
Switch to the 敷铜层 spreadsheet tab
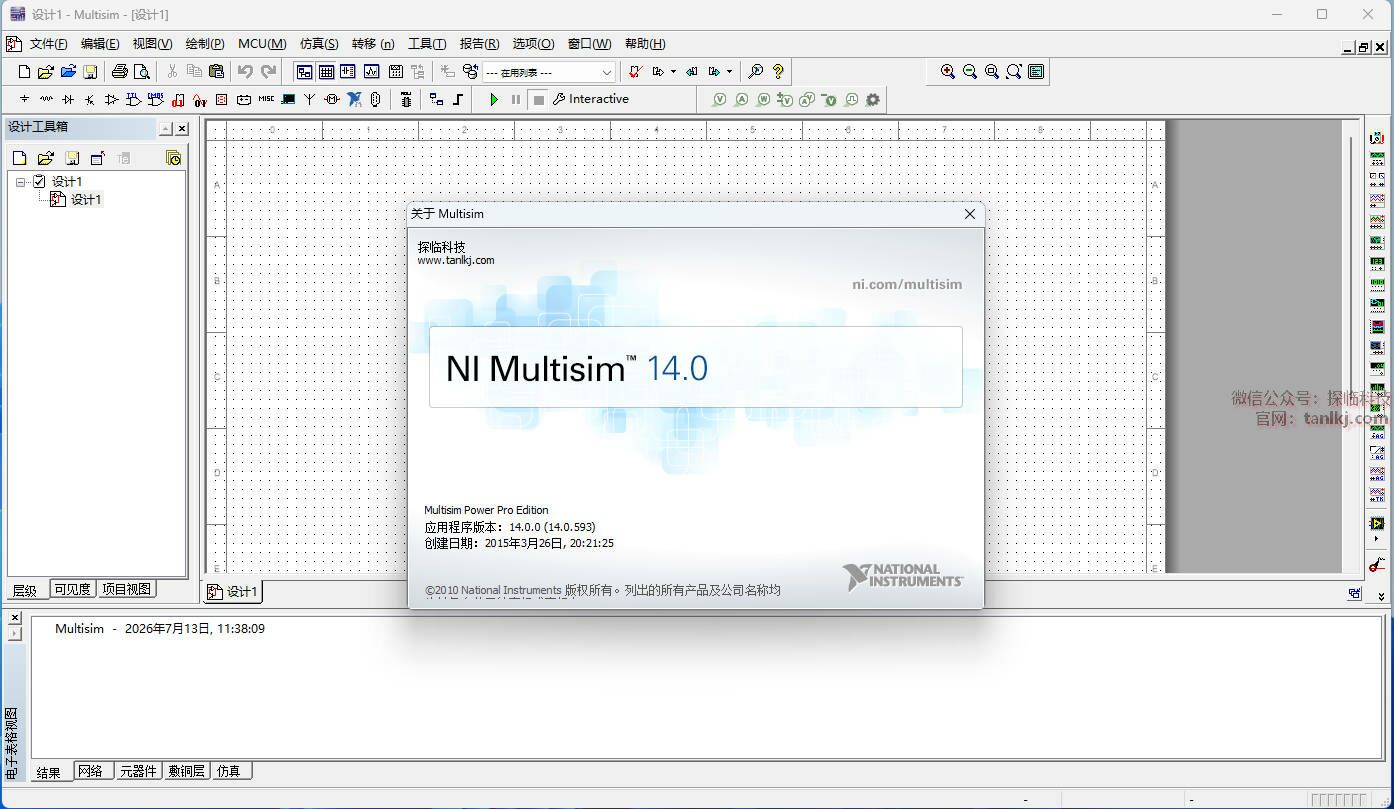click(187, 771)
